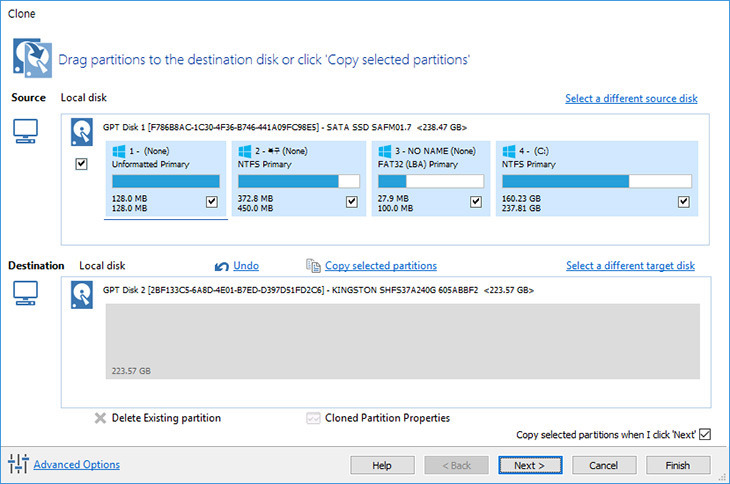The height and width of the screenshot is (484, 730).
Task: Click the Finish button
Action: [x=678, y=465]
